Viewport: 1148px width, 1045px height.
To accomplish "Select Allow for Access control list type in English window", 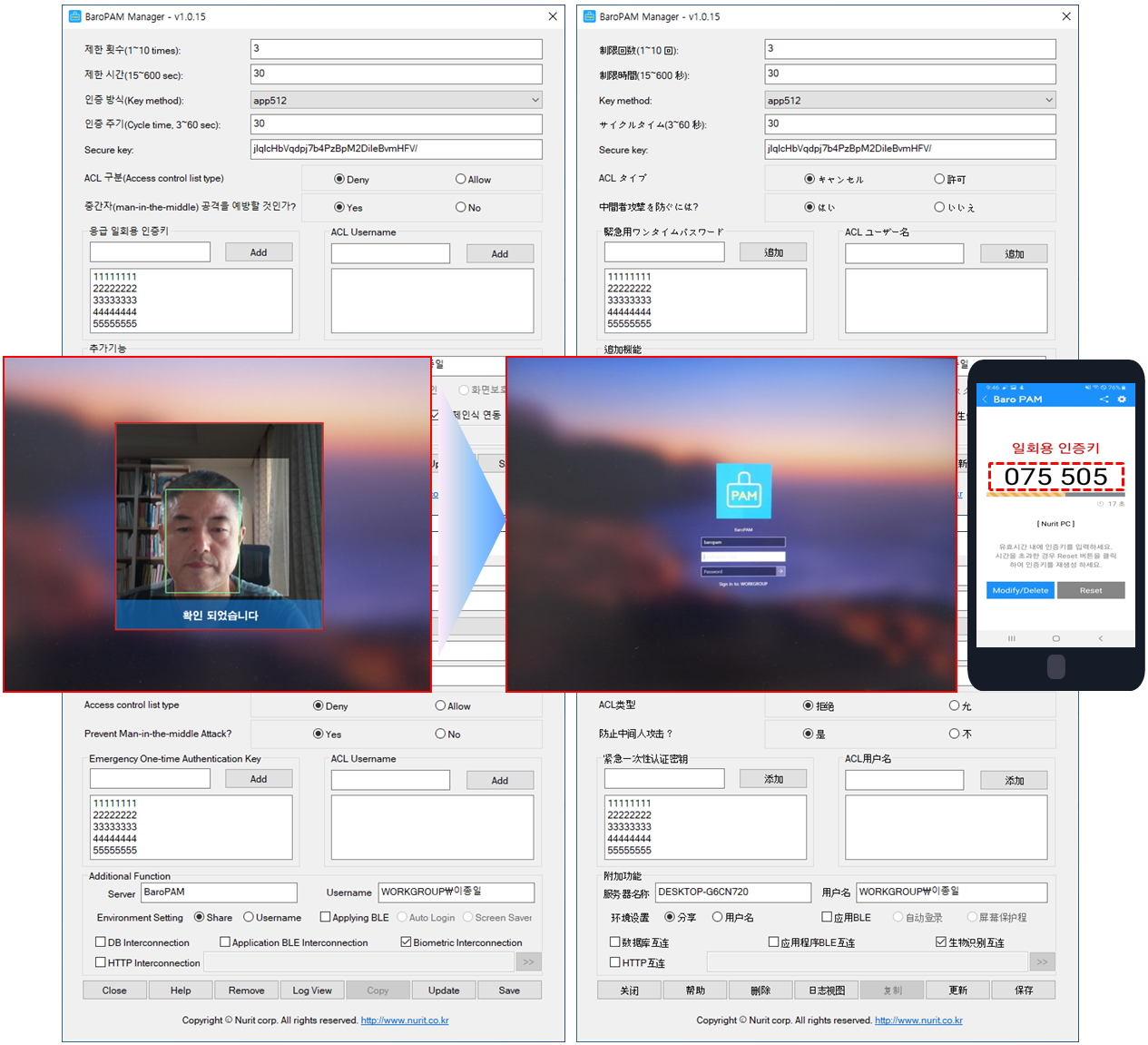I will click(x=440, y=706).
